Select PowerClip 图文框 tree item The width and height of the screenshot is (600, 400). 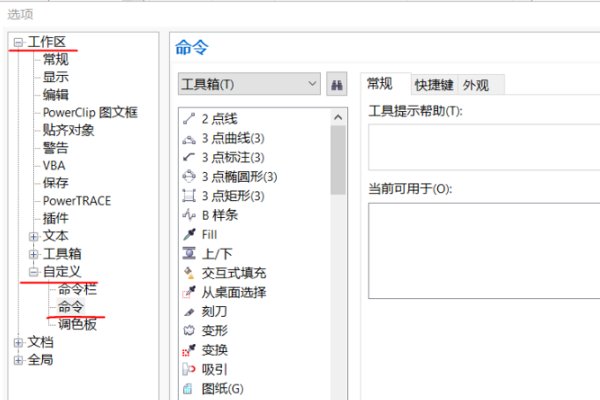pyautogui.click(x=90, y=113)
